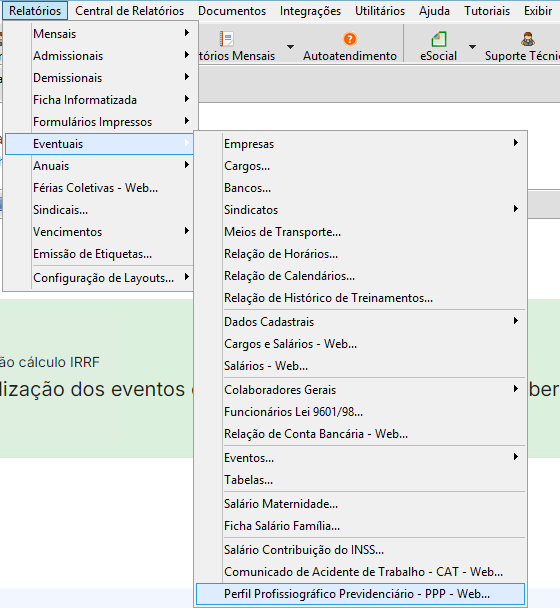Choose Férias Coletivas - Web...
560x608 pixels.
[x=99, y=188]
